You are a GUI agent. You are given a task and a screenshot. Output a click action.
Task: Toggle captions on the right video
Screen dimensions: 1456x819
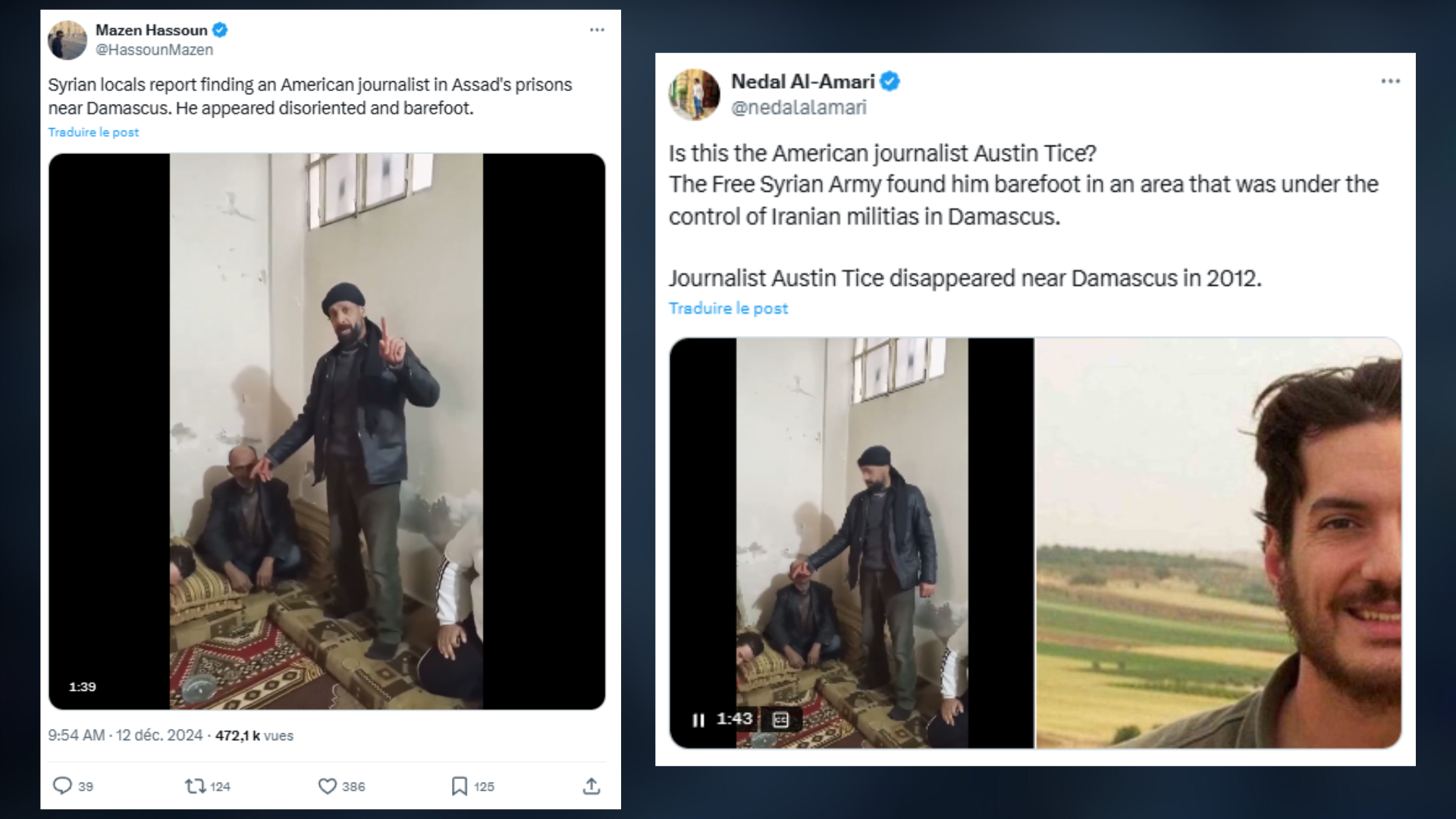(780, 720)
